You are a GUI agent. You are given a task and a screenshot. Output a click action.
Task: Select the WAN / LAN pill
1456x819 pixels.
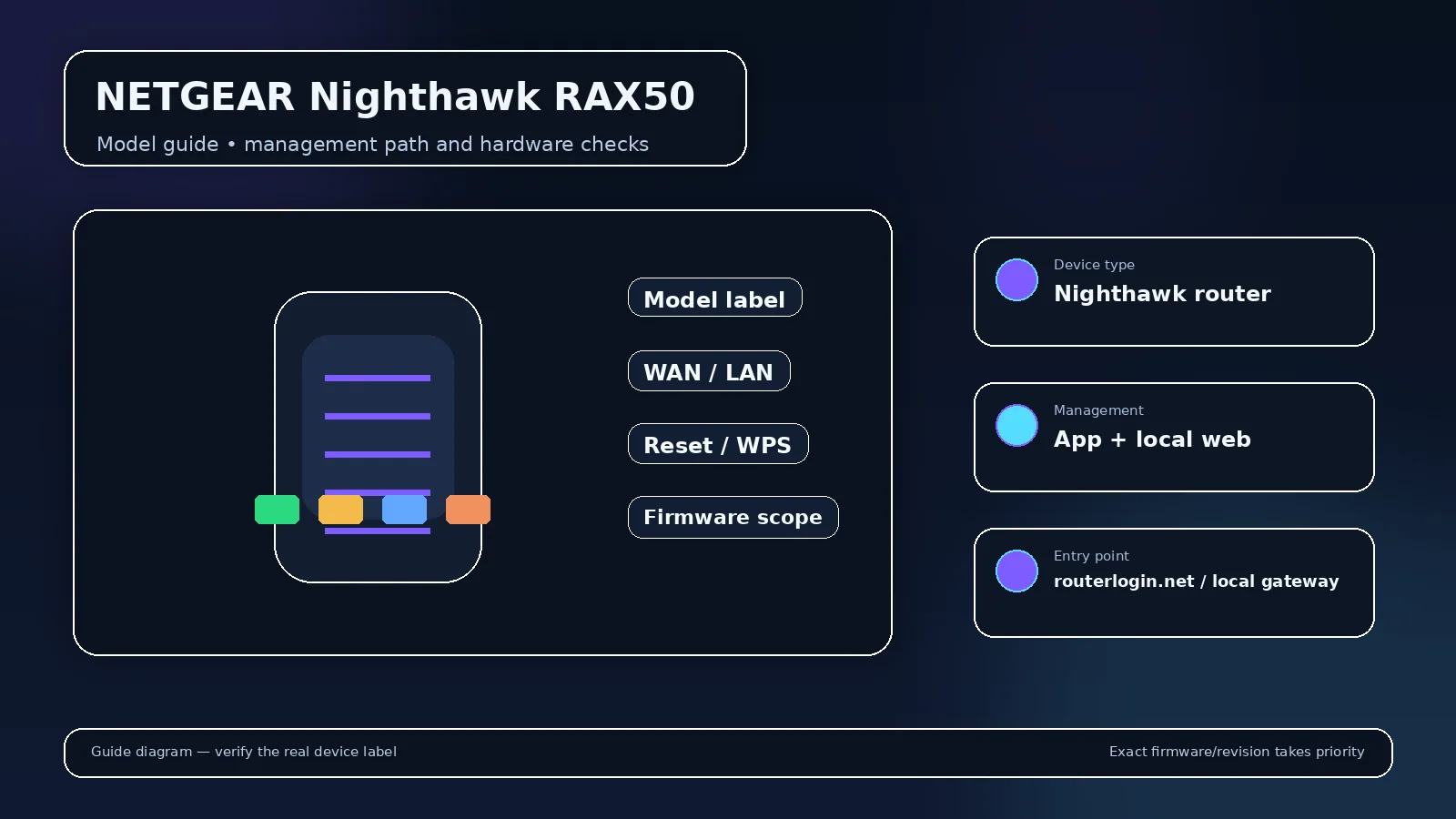tap(709, 370)
